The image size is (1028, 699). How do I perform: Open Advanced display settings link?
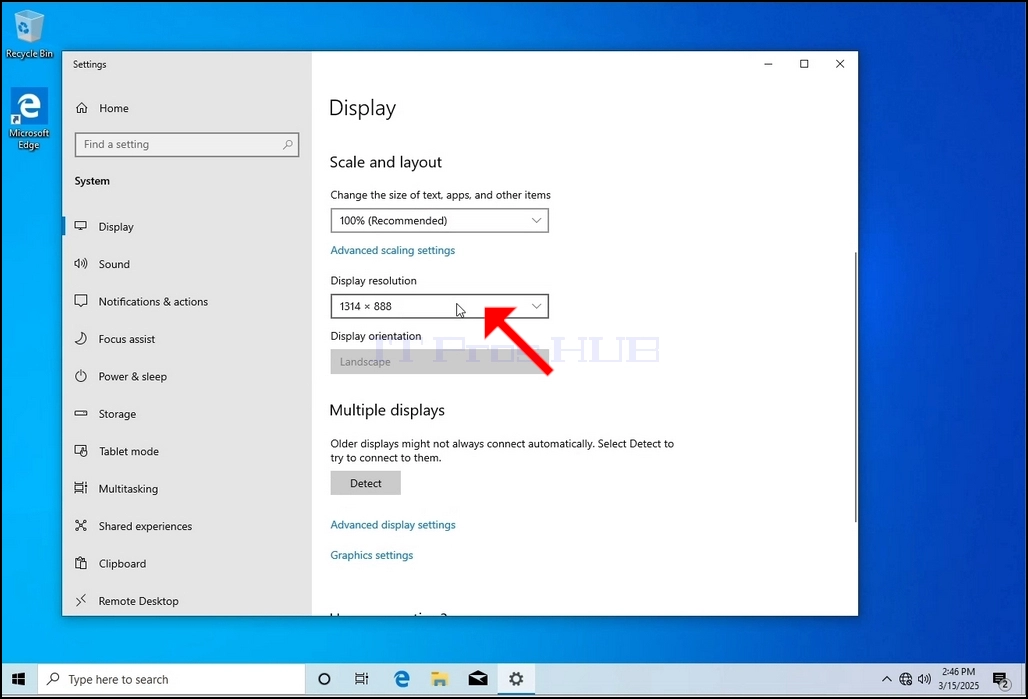(x=393, y=525)
